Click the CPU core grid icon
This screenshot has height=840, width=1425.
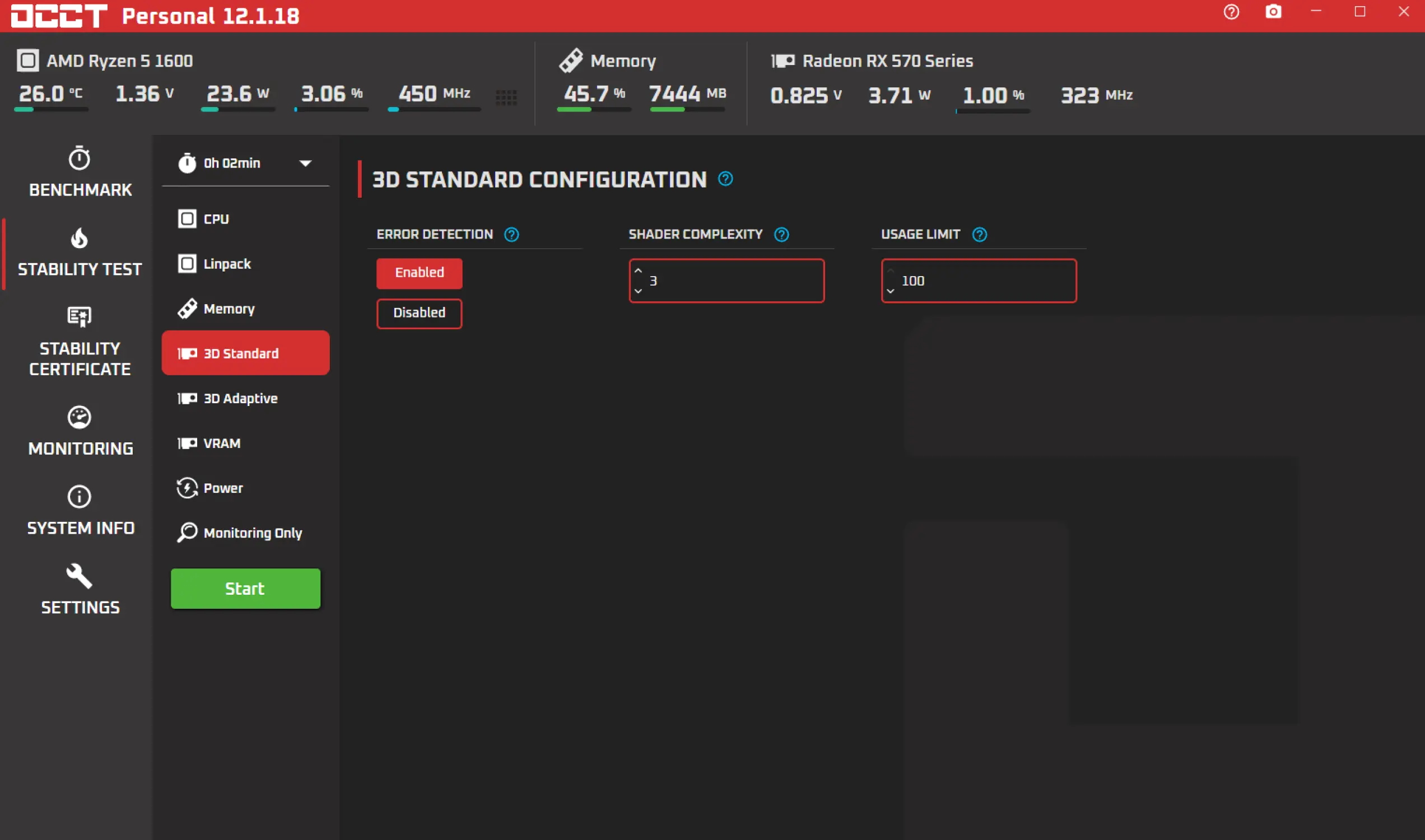point(506,97)
